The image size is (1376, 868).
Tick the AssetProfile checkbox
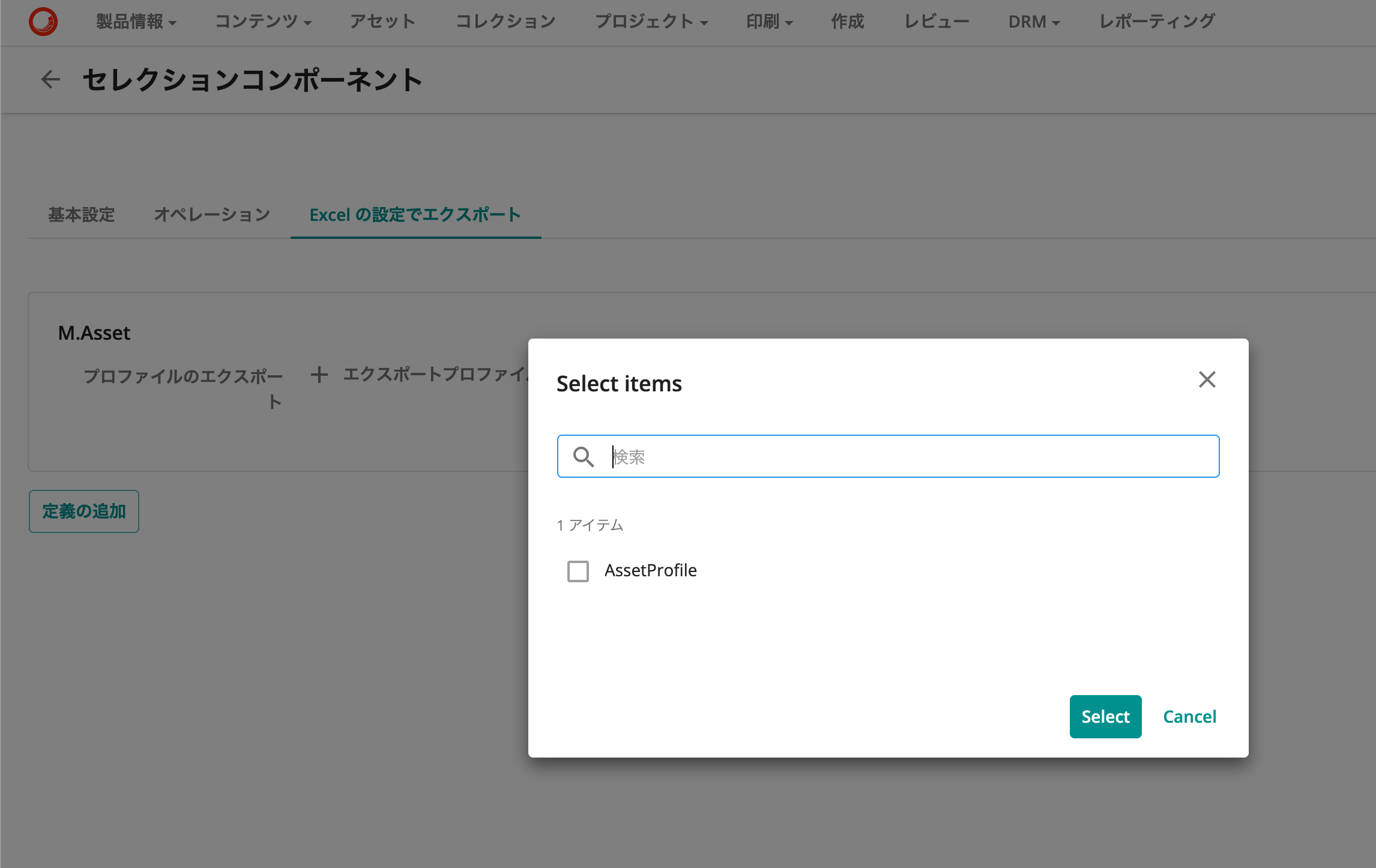[578, 571]
